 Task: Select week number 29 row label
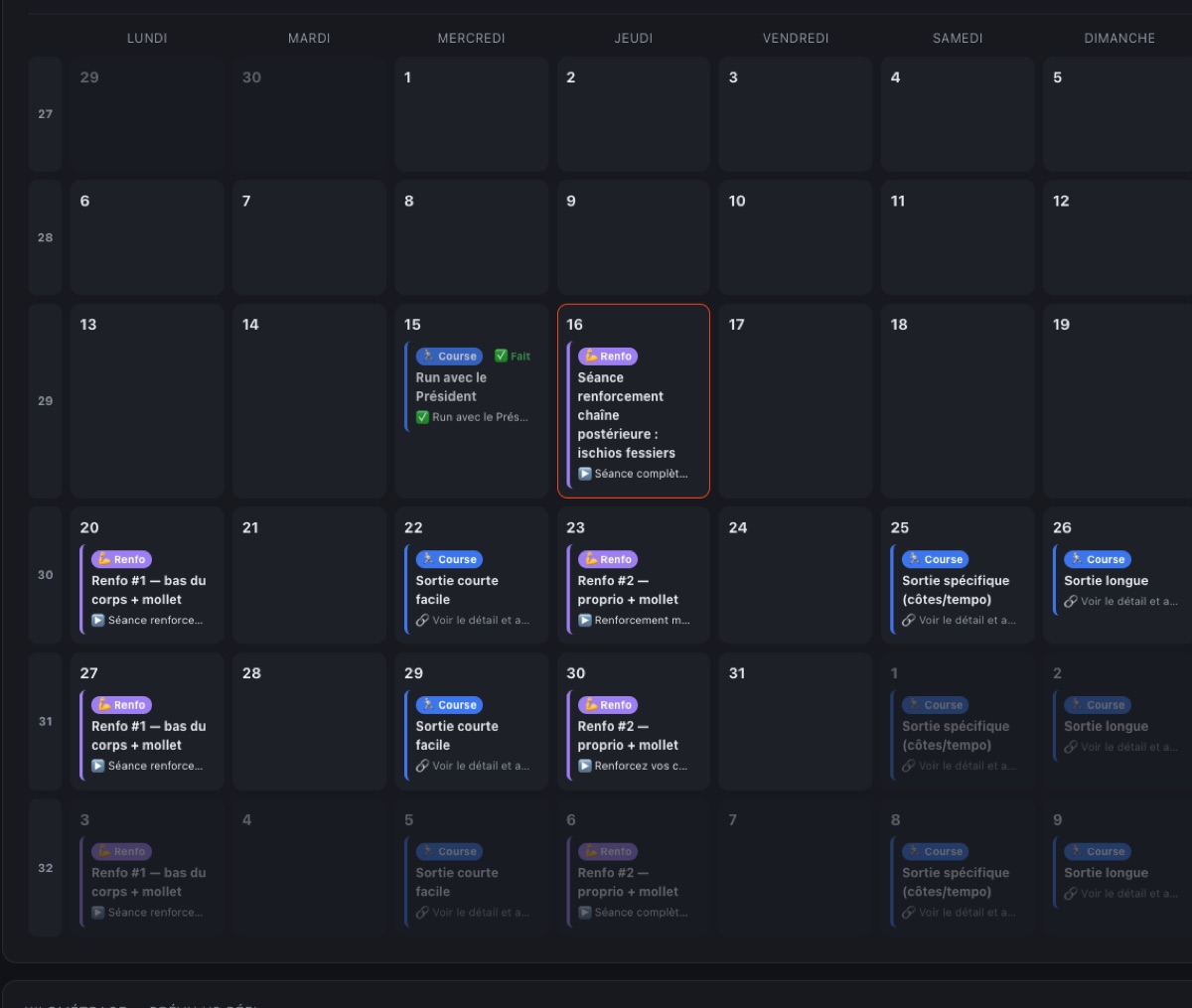point(45,400)
